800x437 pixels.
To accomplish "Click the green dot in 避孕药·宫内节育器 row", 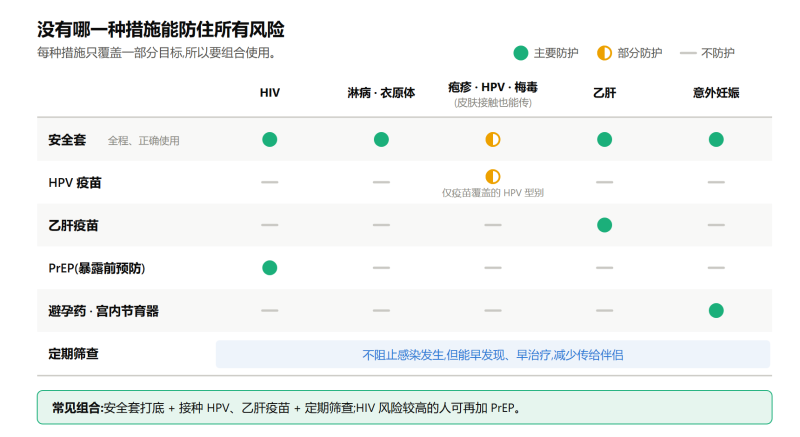I will pyautogui.click(x=716, y=311).
